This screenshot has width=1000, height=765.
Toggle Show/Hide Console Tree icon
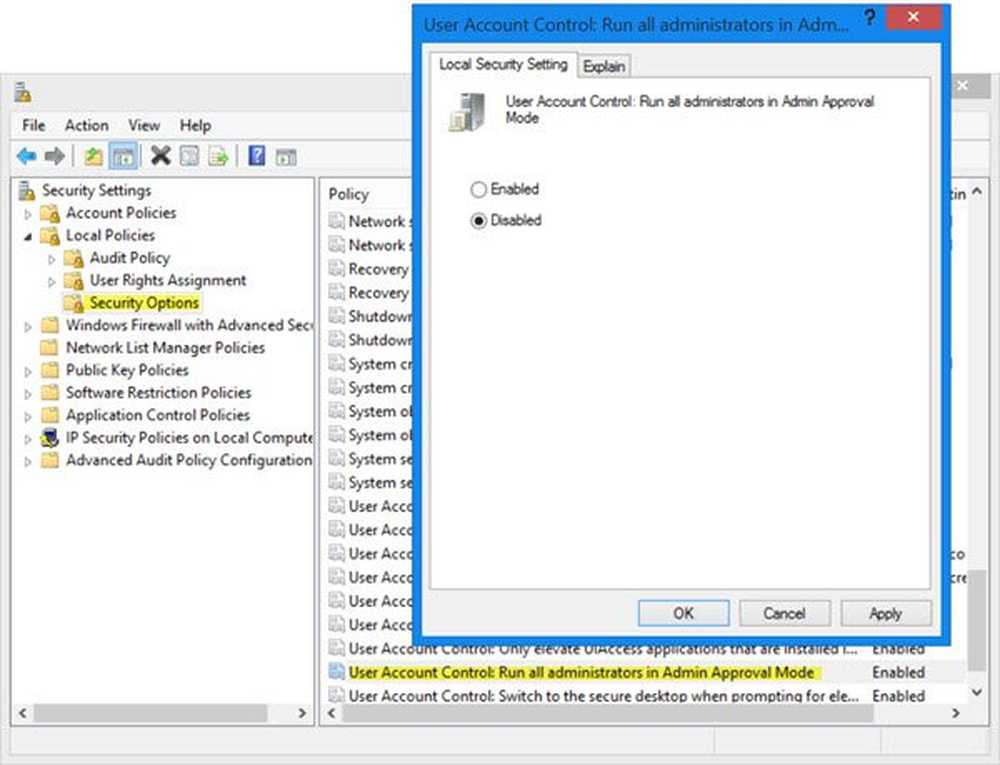(123, 156)
